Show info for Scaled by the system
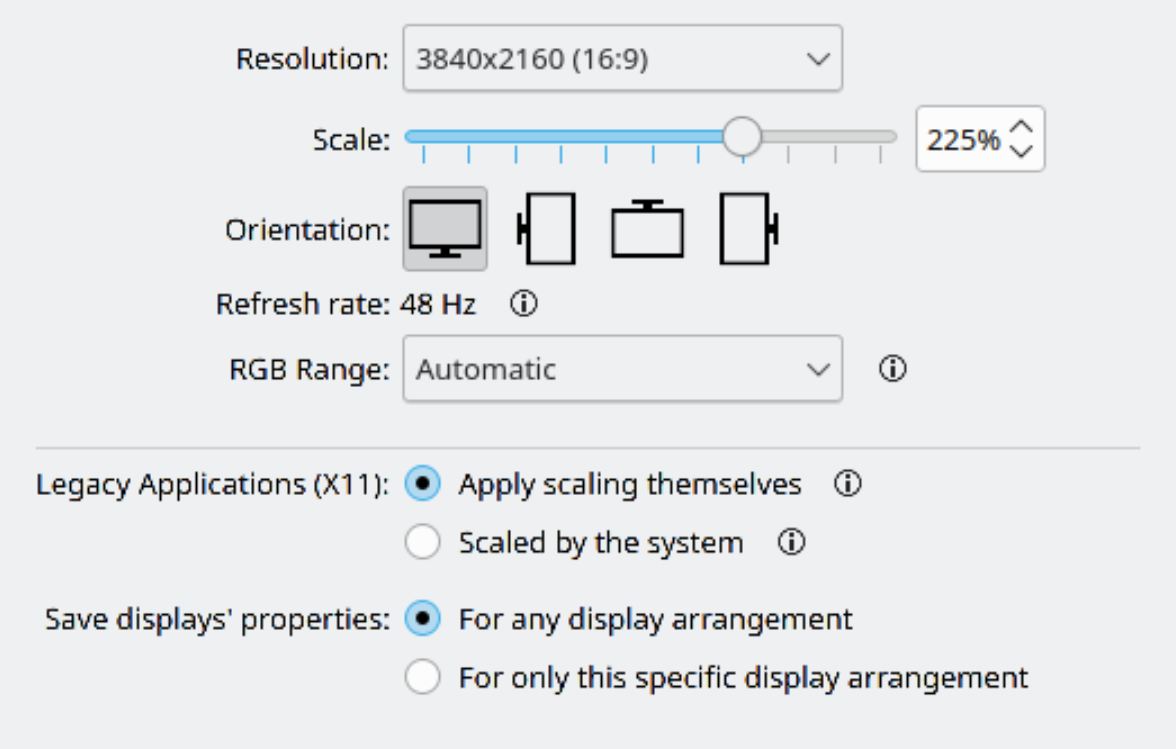This screenshot has width=1176, height=749. pos(791,543)
